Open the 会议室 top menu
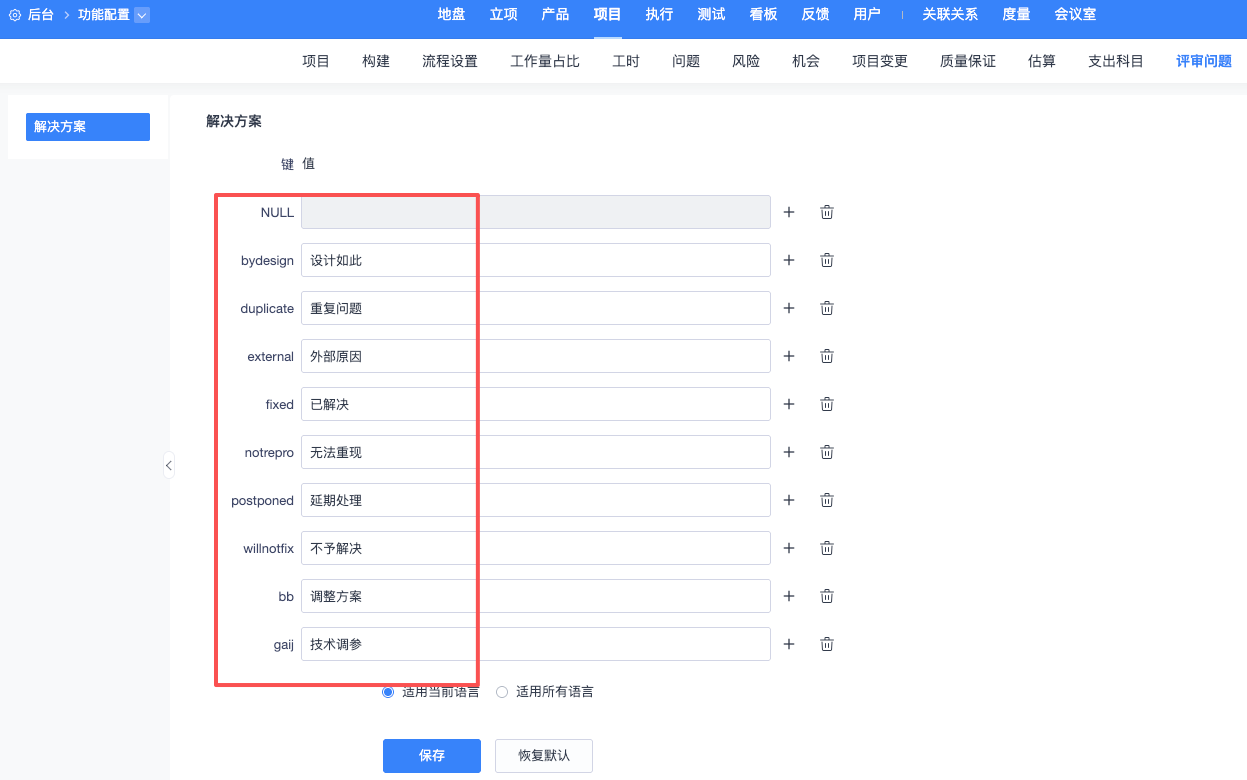 click(x=1075, y=15)
